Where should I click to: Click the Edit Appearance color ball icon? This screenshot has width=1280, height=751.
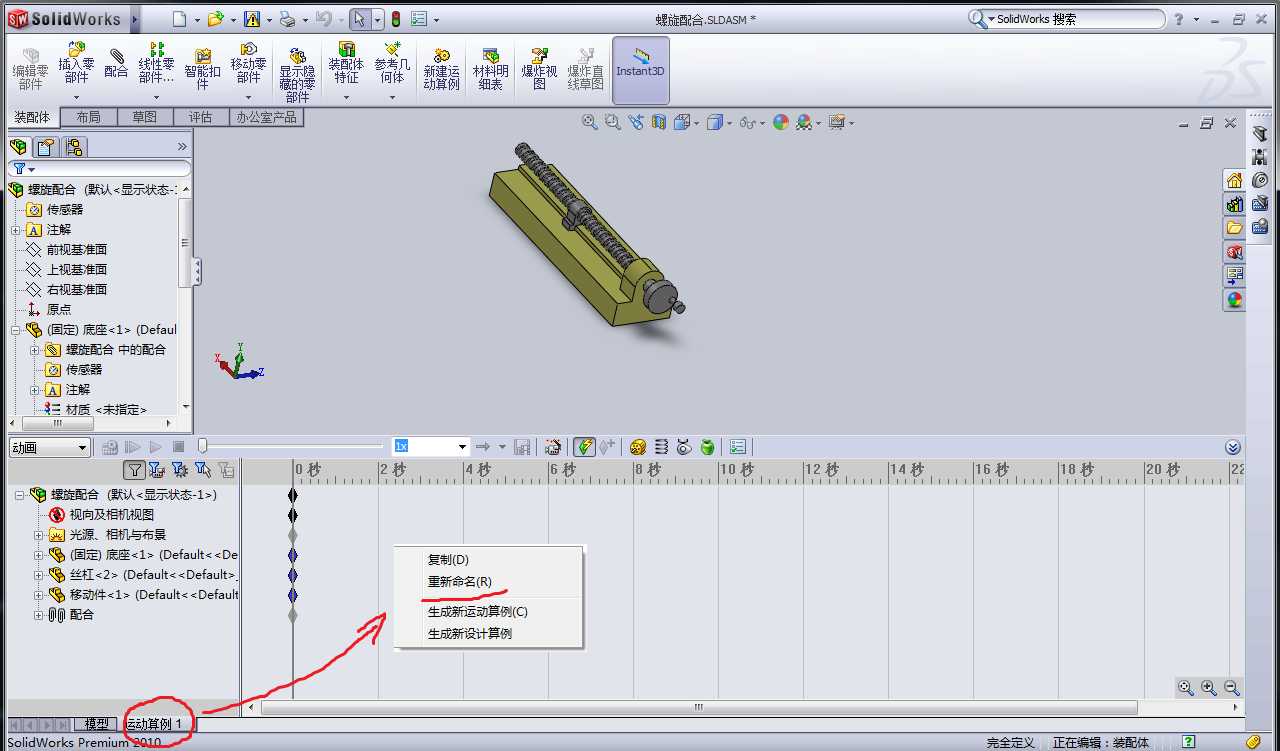coord(780,122)
